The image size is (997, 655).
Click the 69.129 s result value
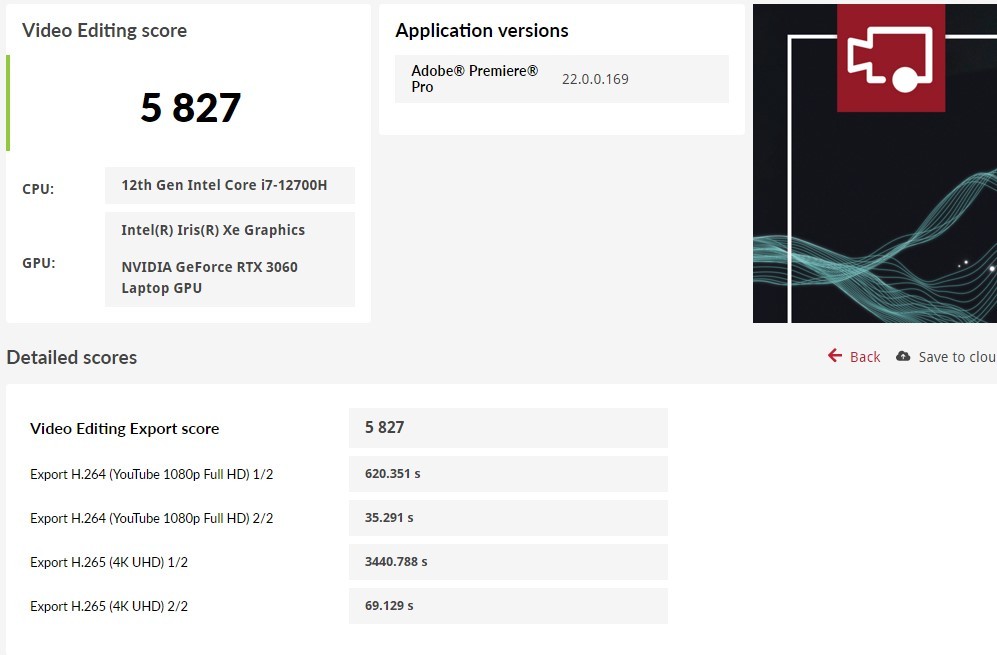tap(388, 605)
